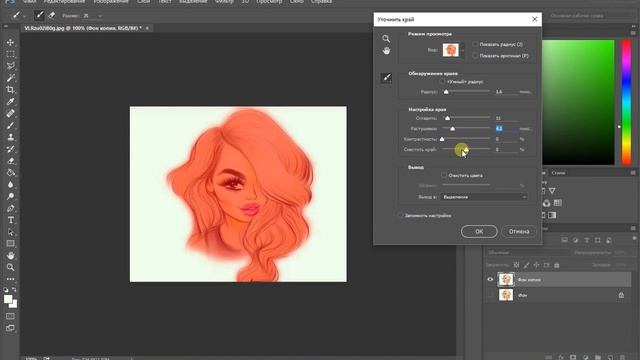Click the Растушевка value field
The image size is (640, 360).
point(507,129)
